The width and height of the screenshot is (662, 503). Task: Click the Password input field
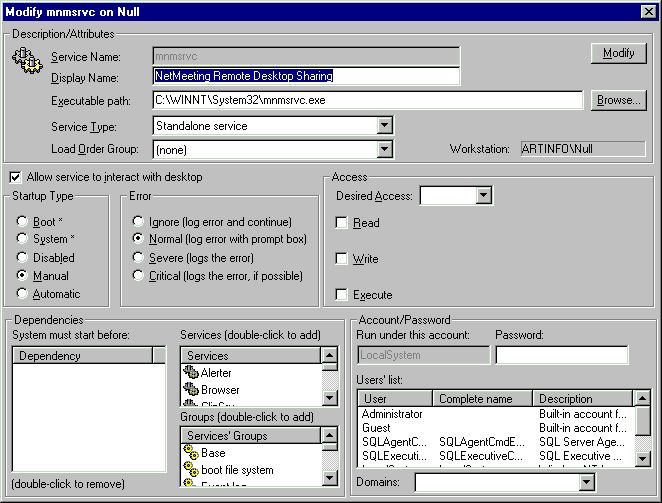click(x=561, y=355)
